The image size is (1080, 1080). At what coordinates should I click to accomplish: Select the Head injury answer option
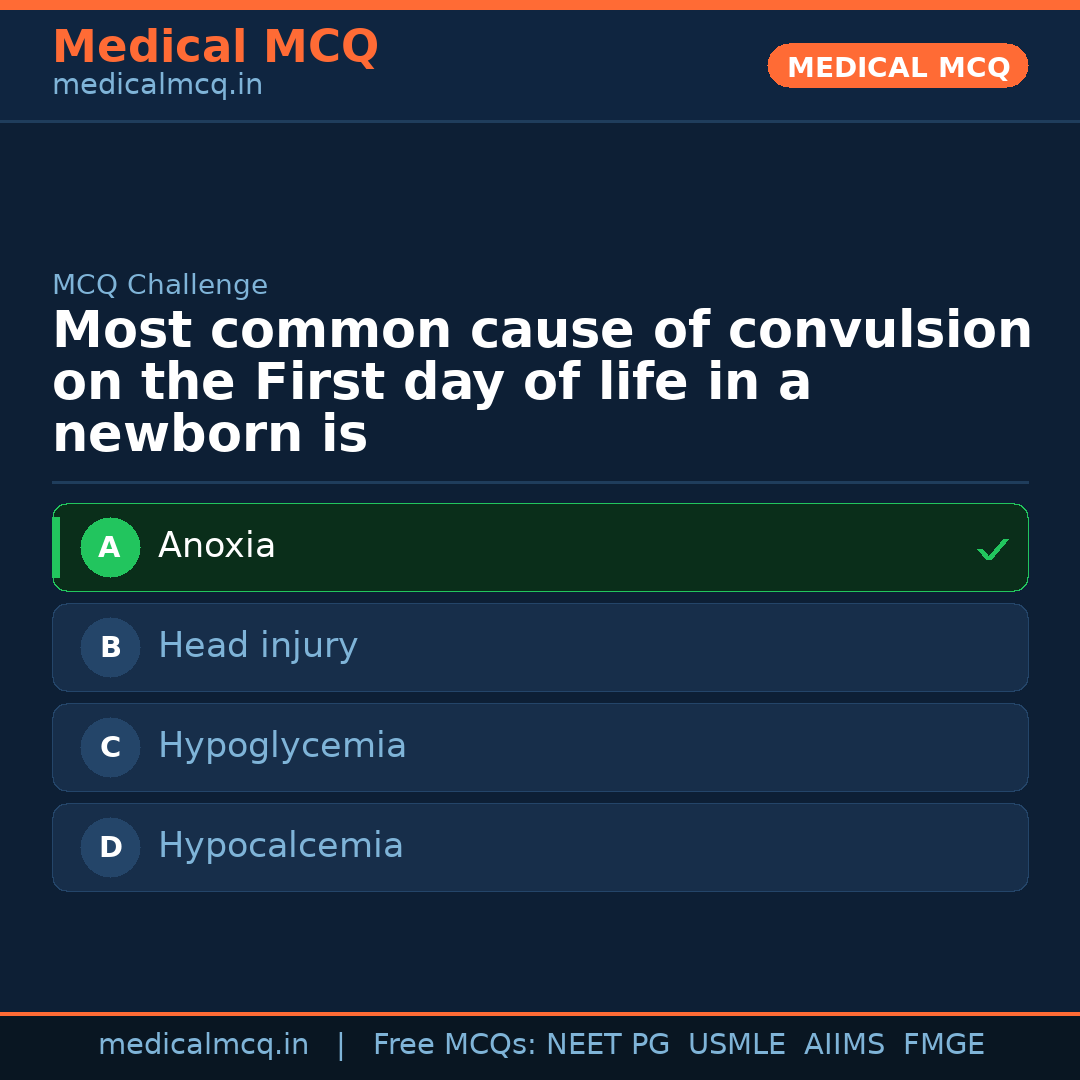click(540, 647)
